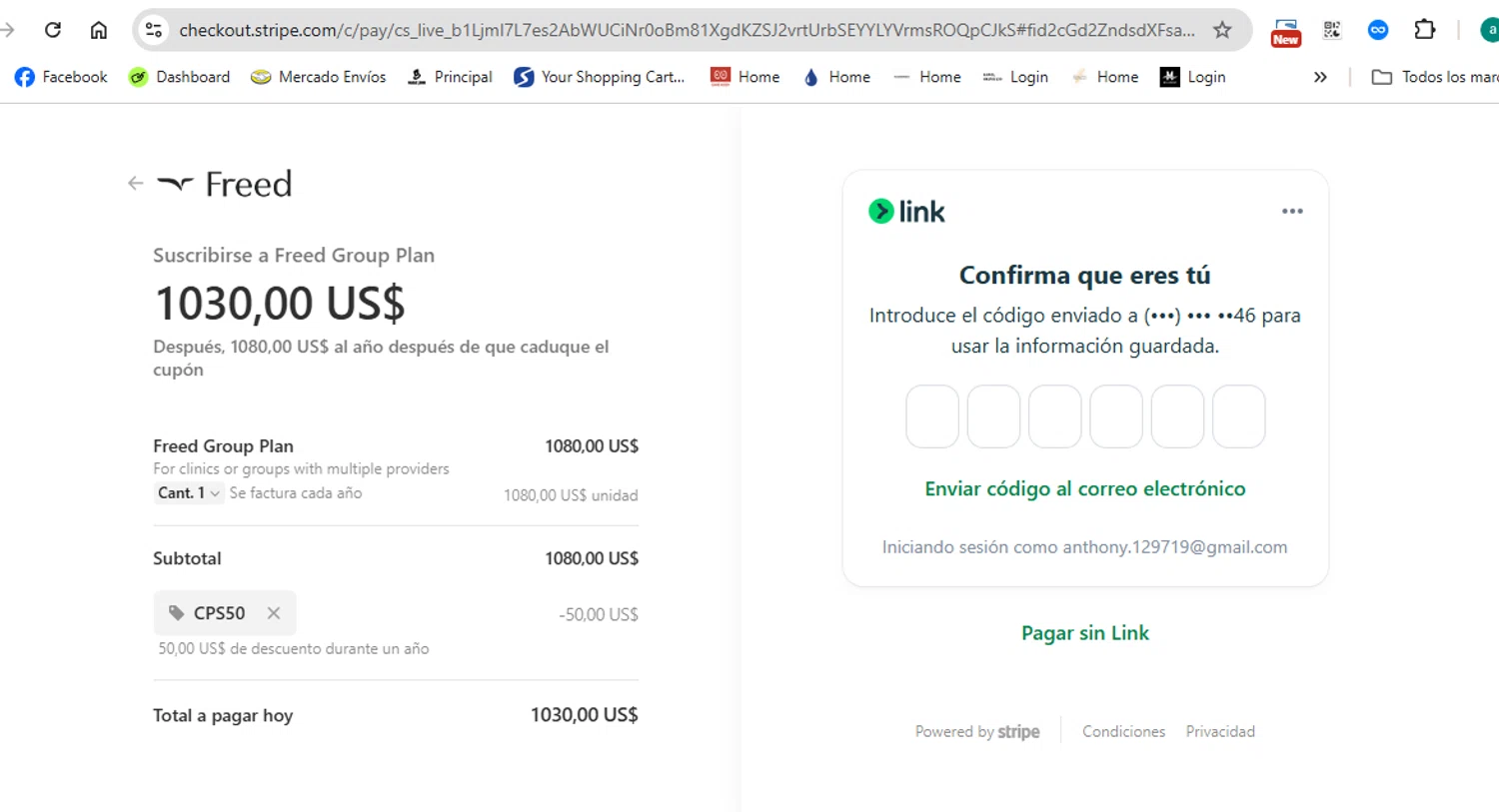This screenshot has height=812, width=1499.
Task: Bookmark this page with the star icon
Action: pyautogui.click(x=1222, y=30)
